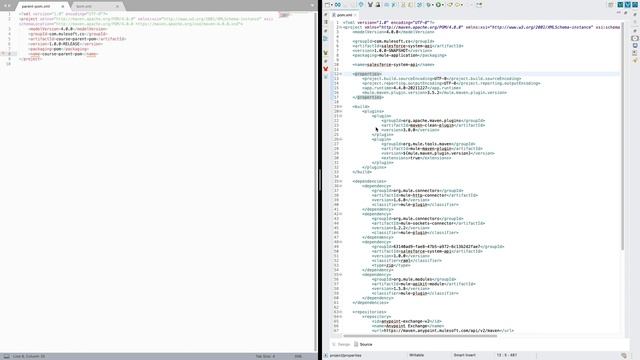
Task: Click the 1.0.0-SNAPSHOT version line
Action: click(392, 51)
